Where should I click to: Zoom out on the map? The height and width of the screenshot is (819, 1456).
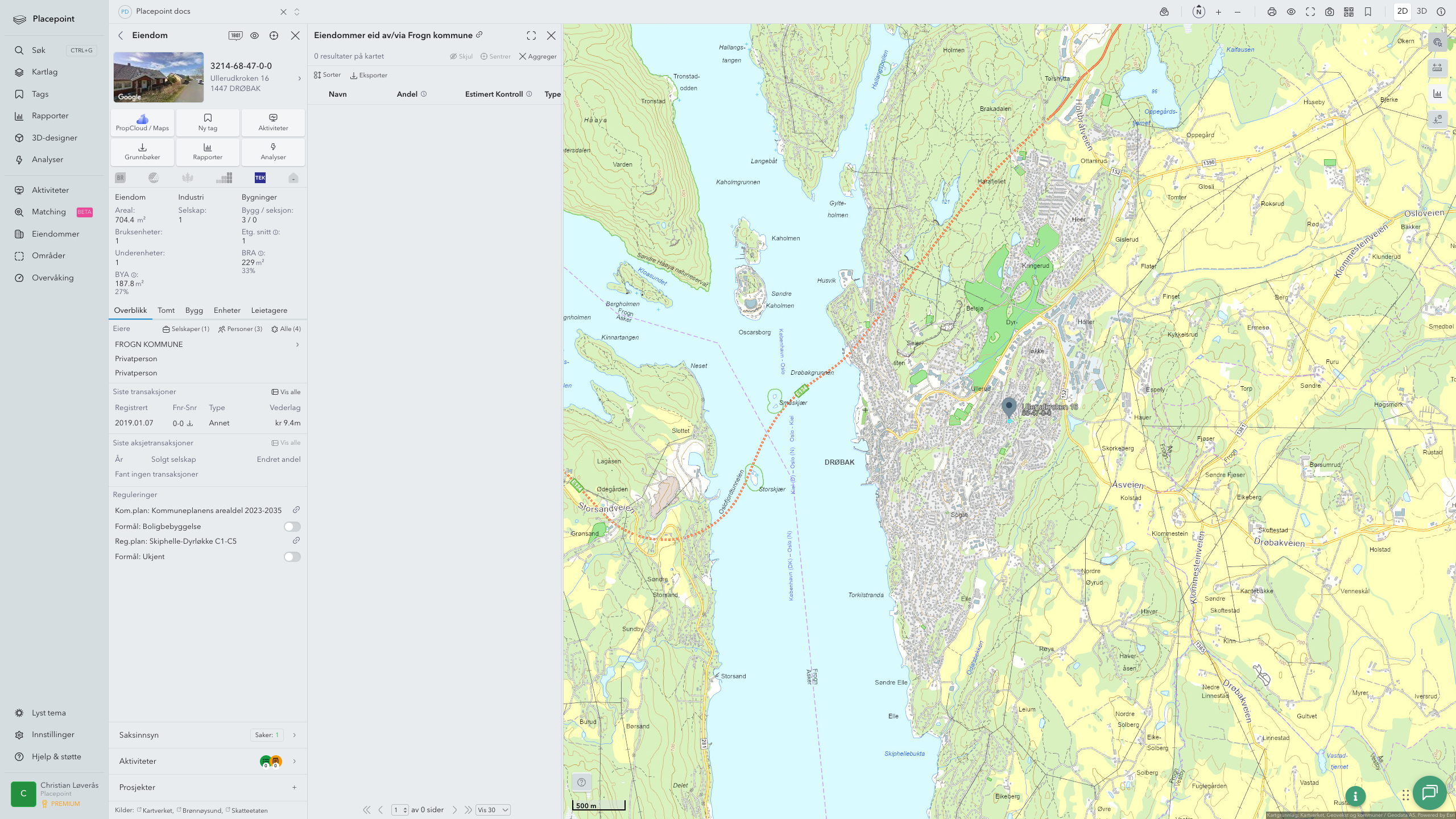[x=1238, y=12]
